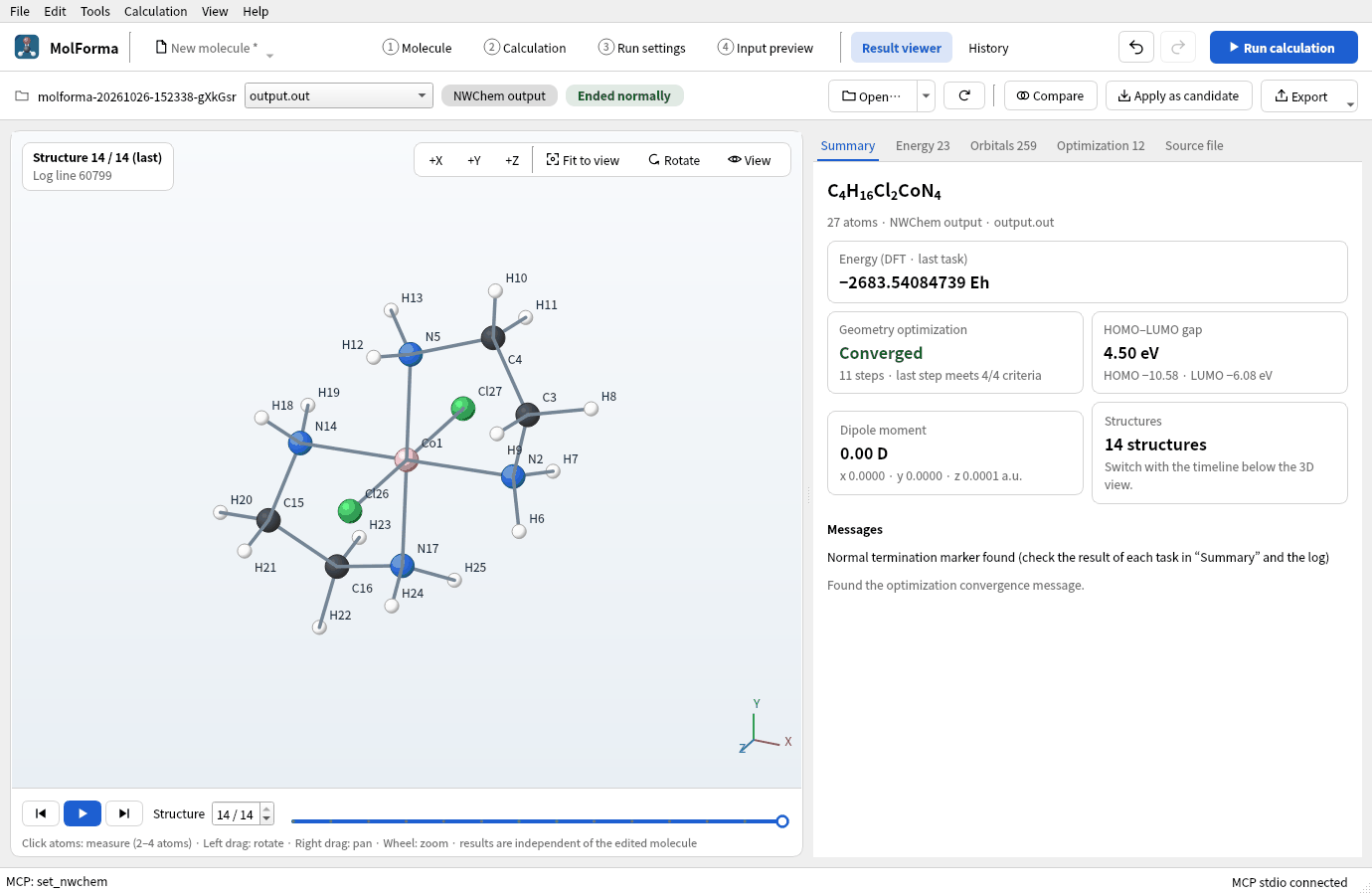Click the MolForma app logo

[x=27, y=47]
